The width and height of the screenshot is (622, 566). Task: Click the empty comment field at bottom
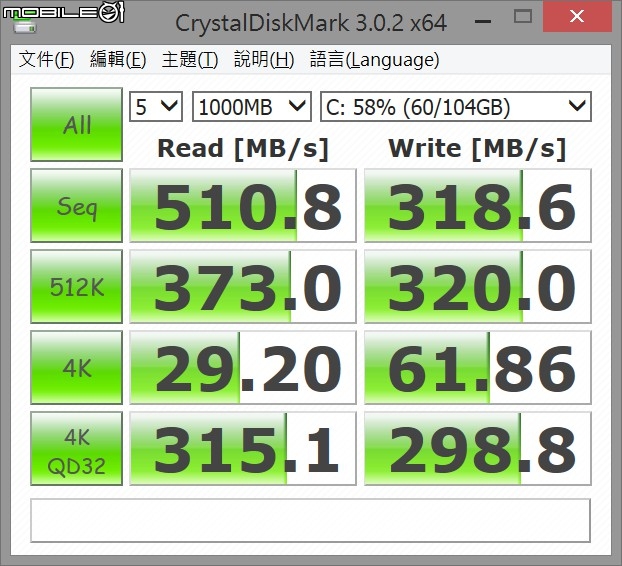click(x=311, y=520)
